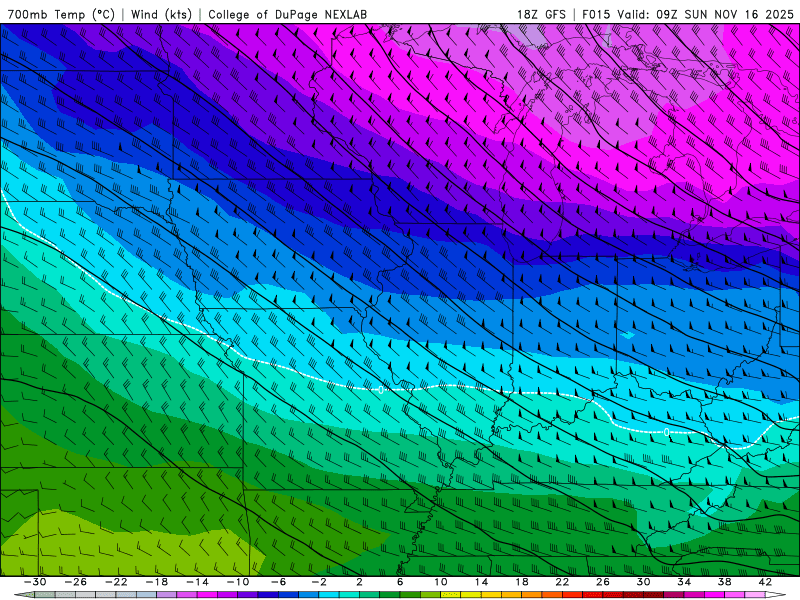The image size is (800, 600).
Task: Click the 22 value on the color scale
Action: 562,582
